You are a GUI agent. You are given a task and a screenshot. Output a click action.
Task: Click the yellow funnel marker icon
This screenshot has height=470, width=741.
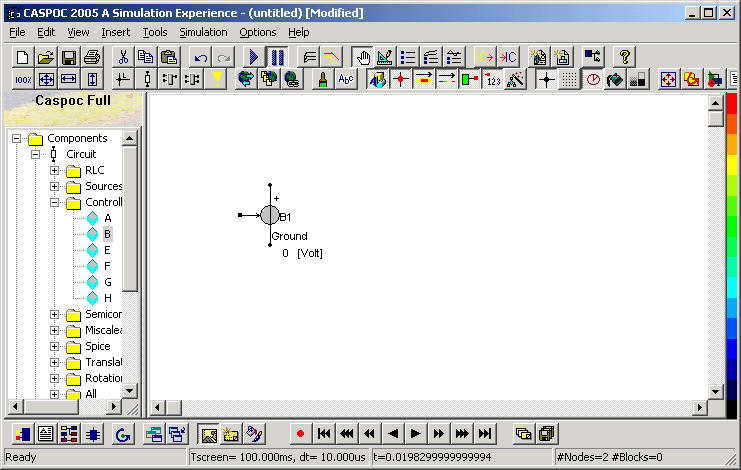(x=217, y=79)
